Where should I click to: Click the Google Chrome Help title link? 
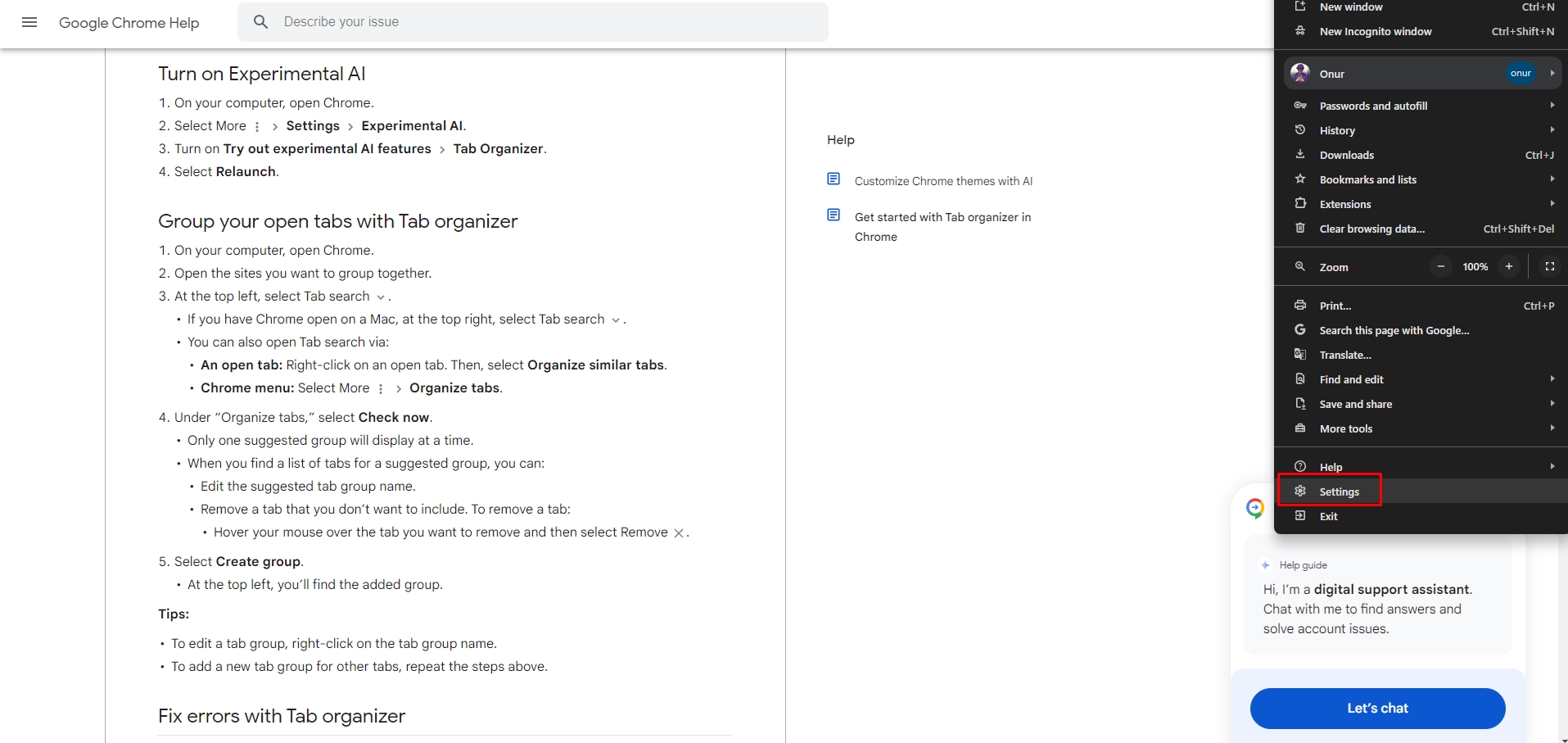click(x=129, y=23)
